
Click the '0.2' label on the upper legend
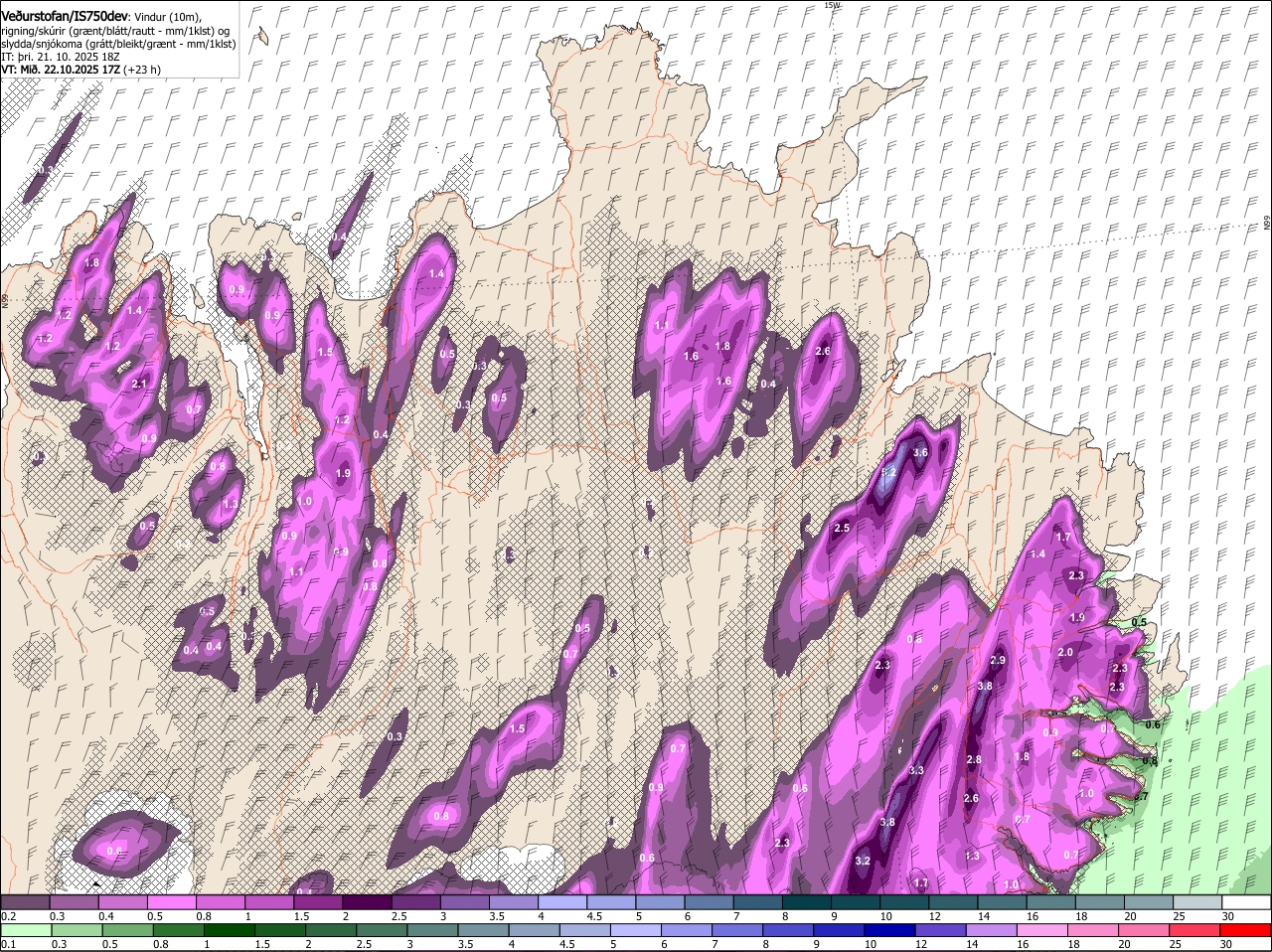click(8, 916)
